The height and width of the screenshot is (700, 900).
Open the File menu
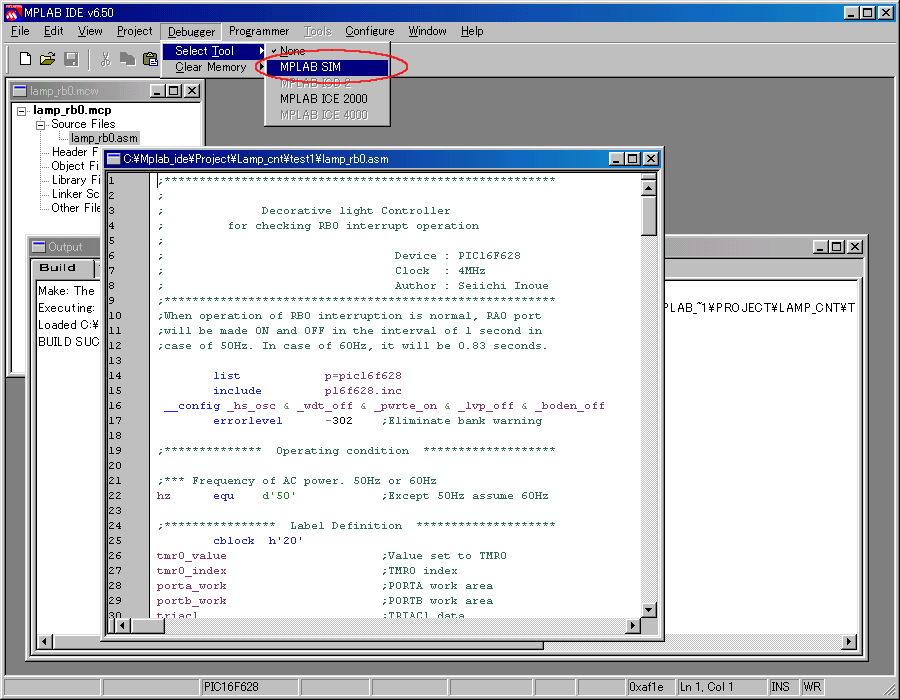click(20, 31)
